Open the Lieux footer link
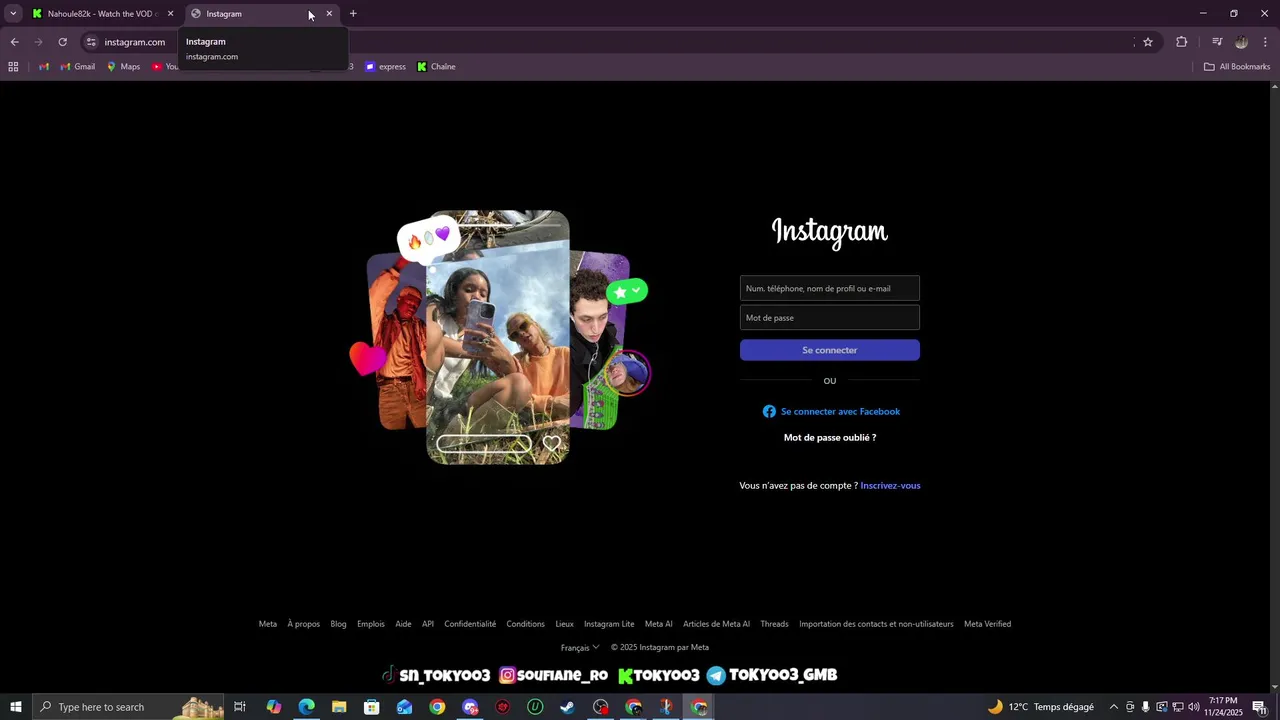 tap(565, 624)
